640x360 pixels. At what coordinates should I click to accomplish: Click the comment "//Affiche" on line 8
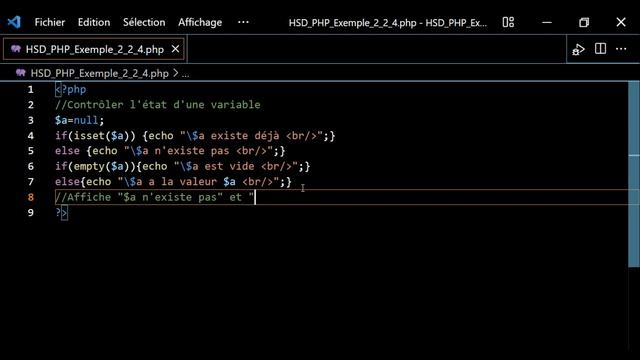pos(83,198)
